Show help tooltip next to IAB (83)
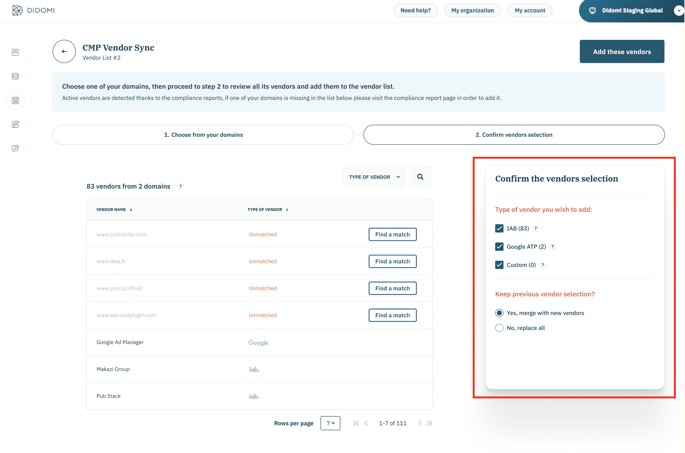This screenshot has width=685, height=453. [536, 228]
